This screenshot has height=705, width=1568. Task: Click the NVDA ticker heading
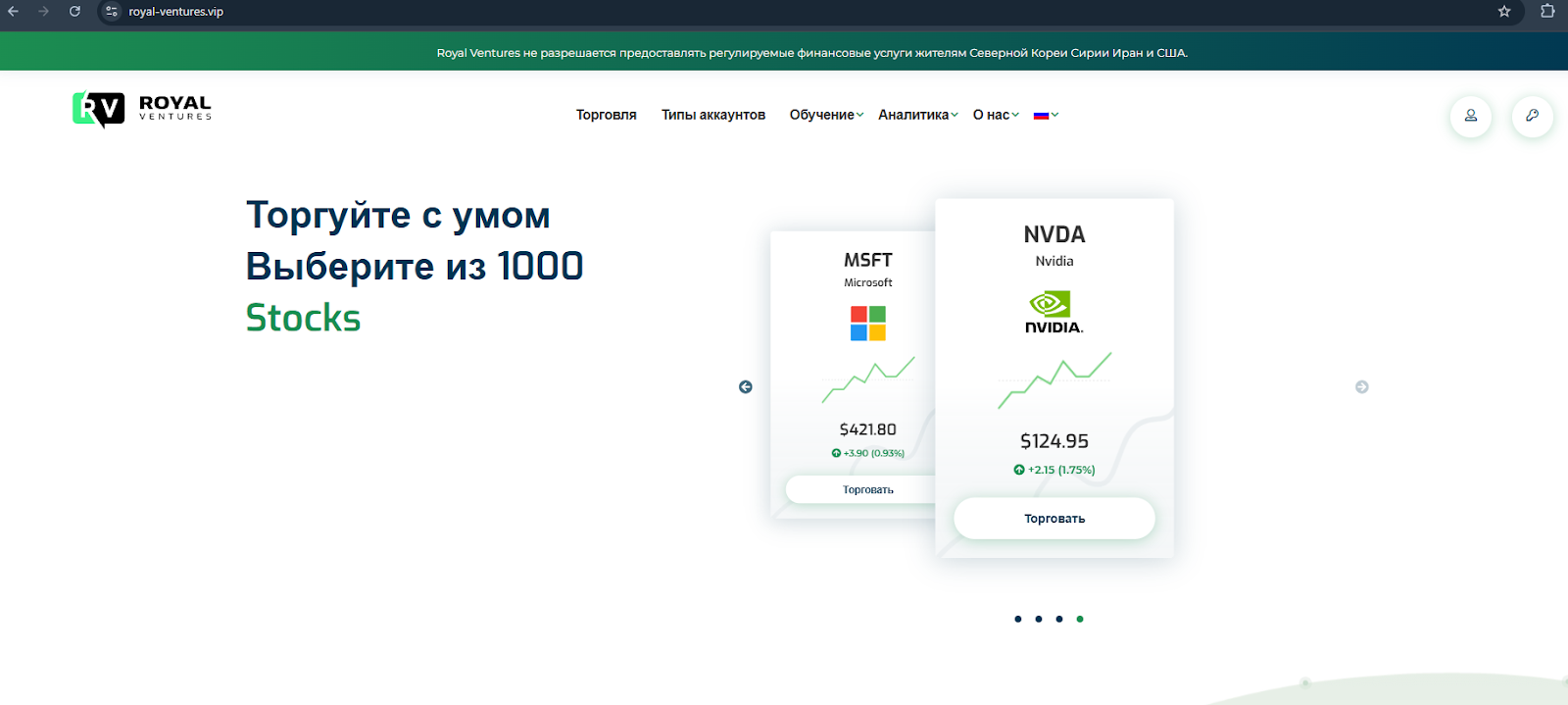(x=1054, y=234)
